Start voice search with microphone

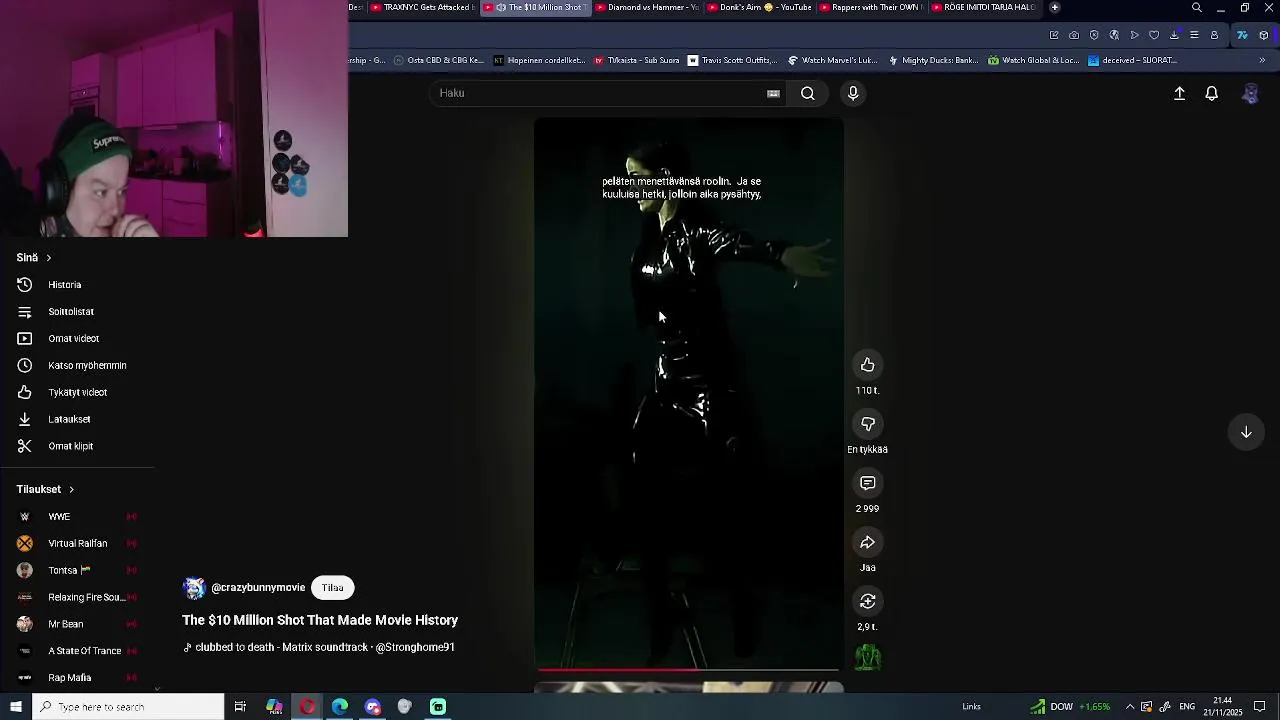853,93
